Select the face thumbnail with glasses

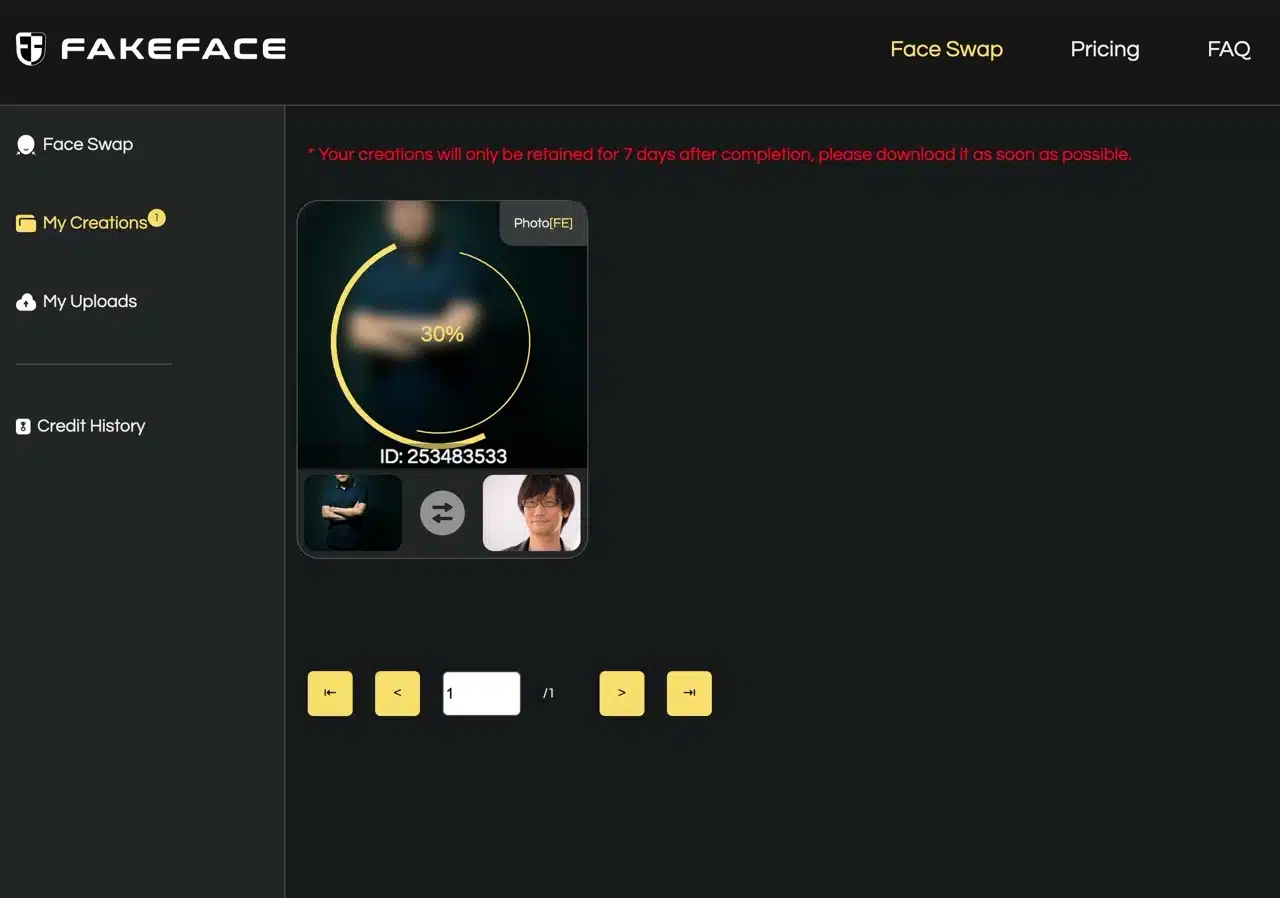tap(531, 513)
